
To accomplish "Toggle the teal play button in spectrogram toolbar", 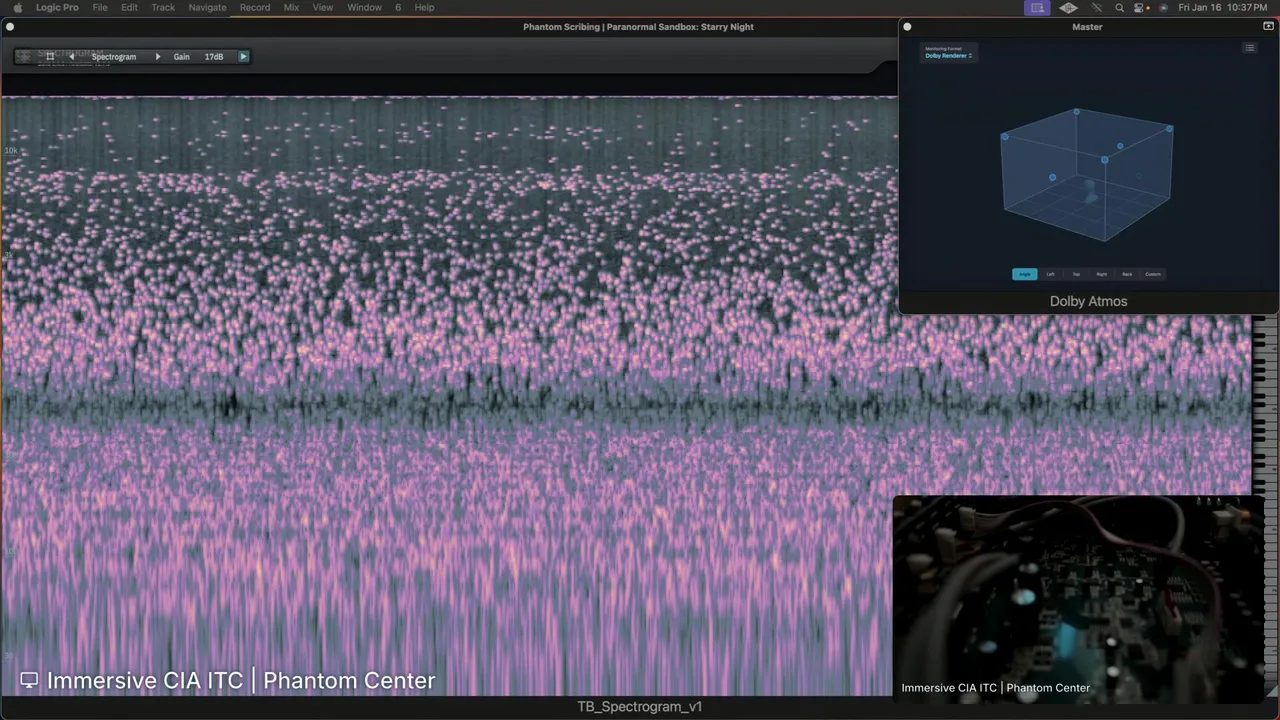I will 243,57.
